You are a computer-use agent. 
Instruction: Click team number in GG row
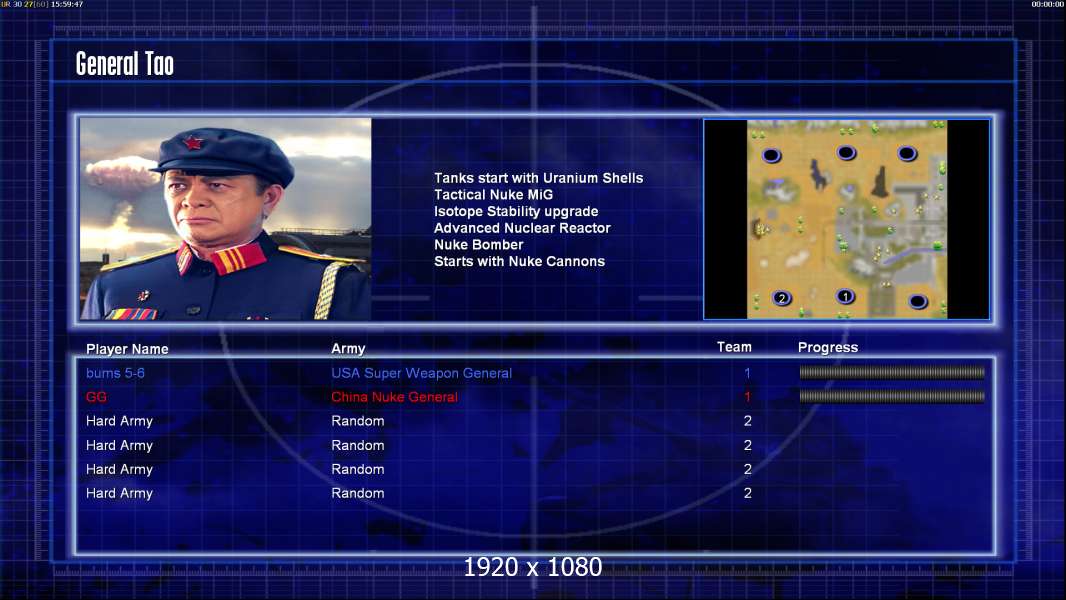click(x=747, y=397)
